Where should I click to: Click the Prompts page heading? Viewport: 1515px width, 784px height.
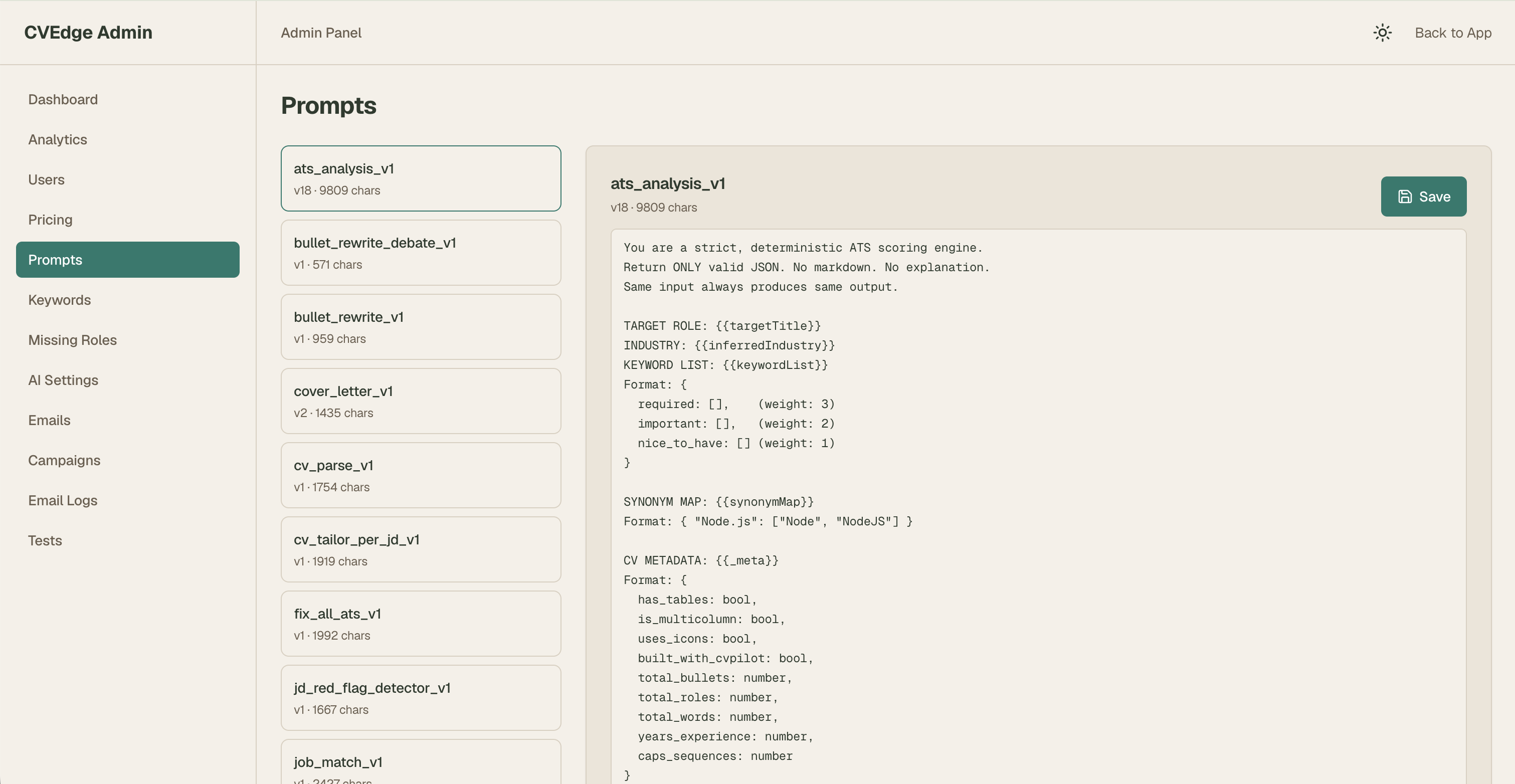[x=329, y=106]
